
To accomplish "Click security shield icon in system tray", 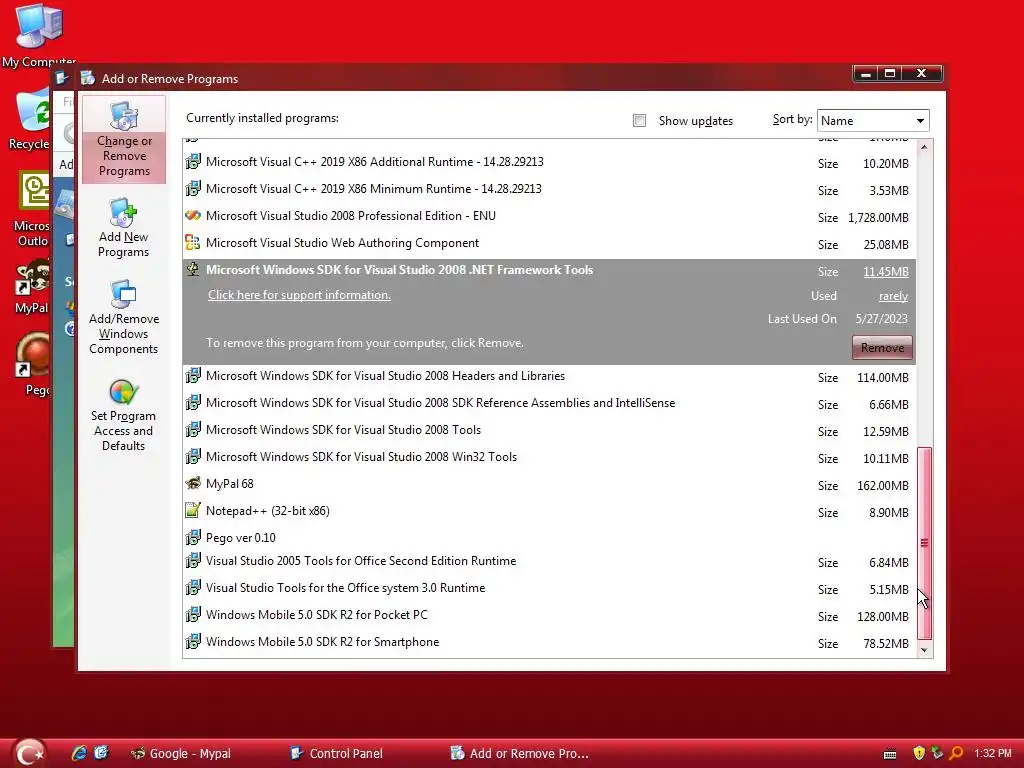I will [x=919, y=753].
